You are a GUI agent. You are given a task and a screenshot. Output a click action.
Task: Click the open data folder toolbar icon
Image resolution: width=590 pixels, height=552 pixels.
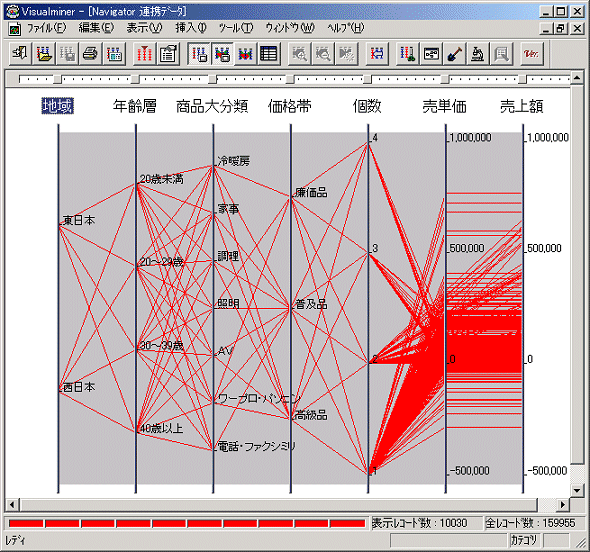coord(44,54)
